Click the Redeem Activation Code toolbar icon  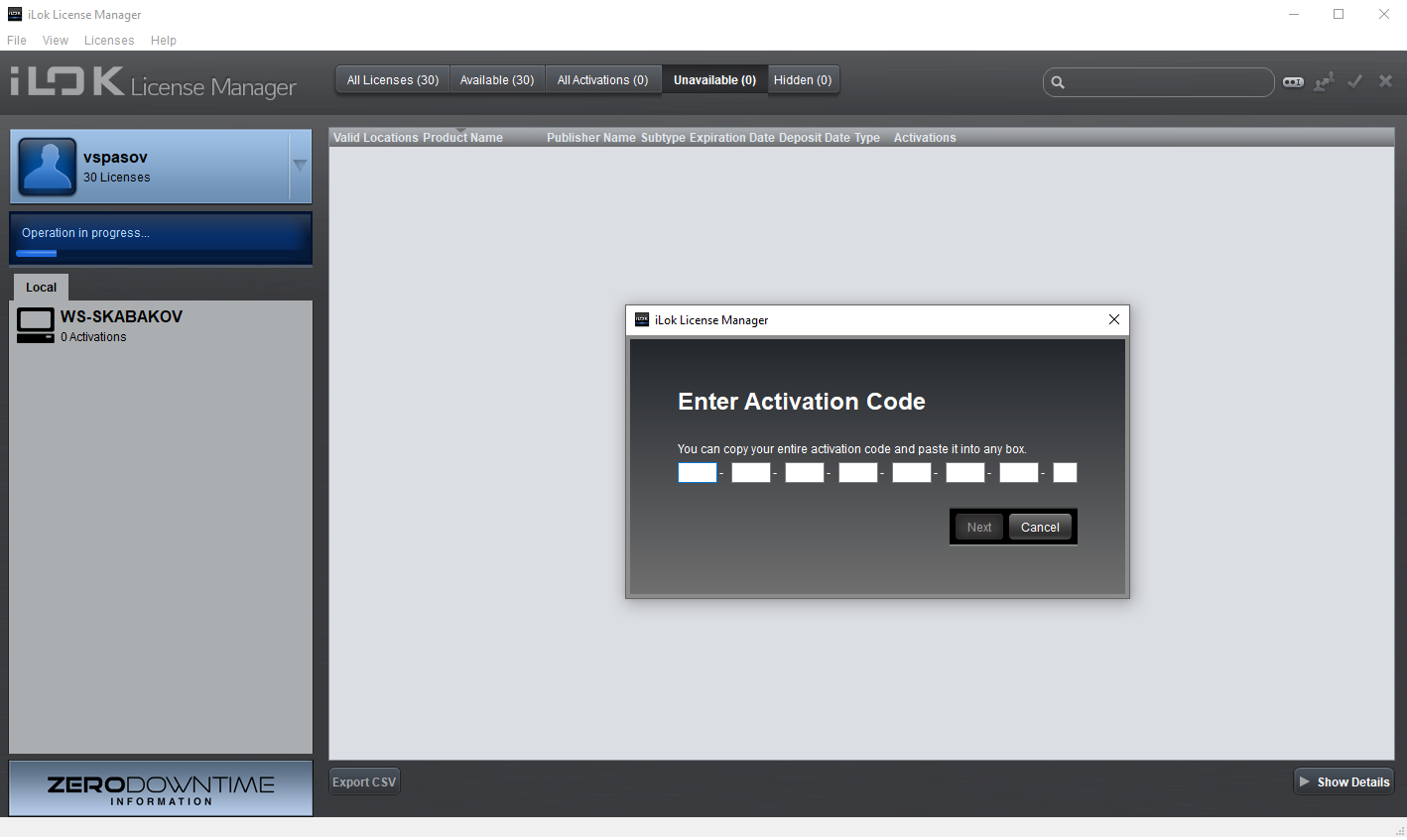click(x=1293, y=82)
